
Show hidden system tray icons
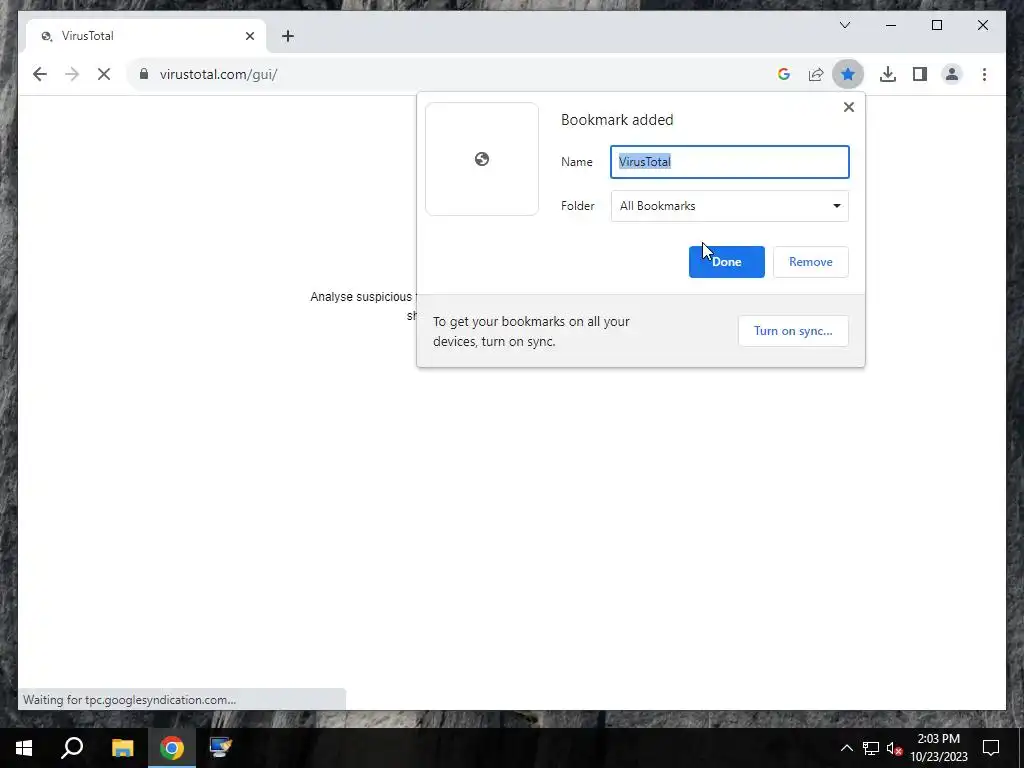coord(846,748)
